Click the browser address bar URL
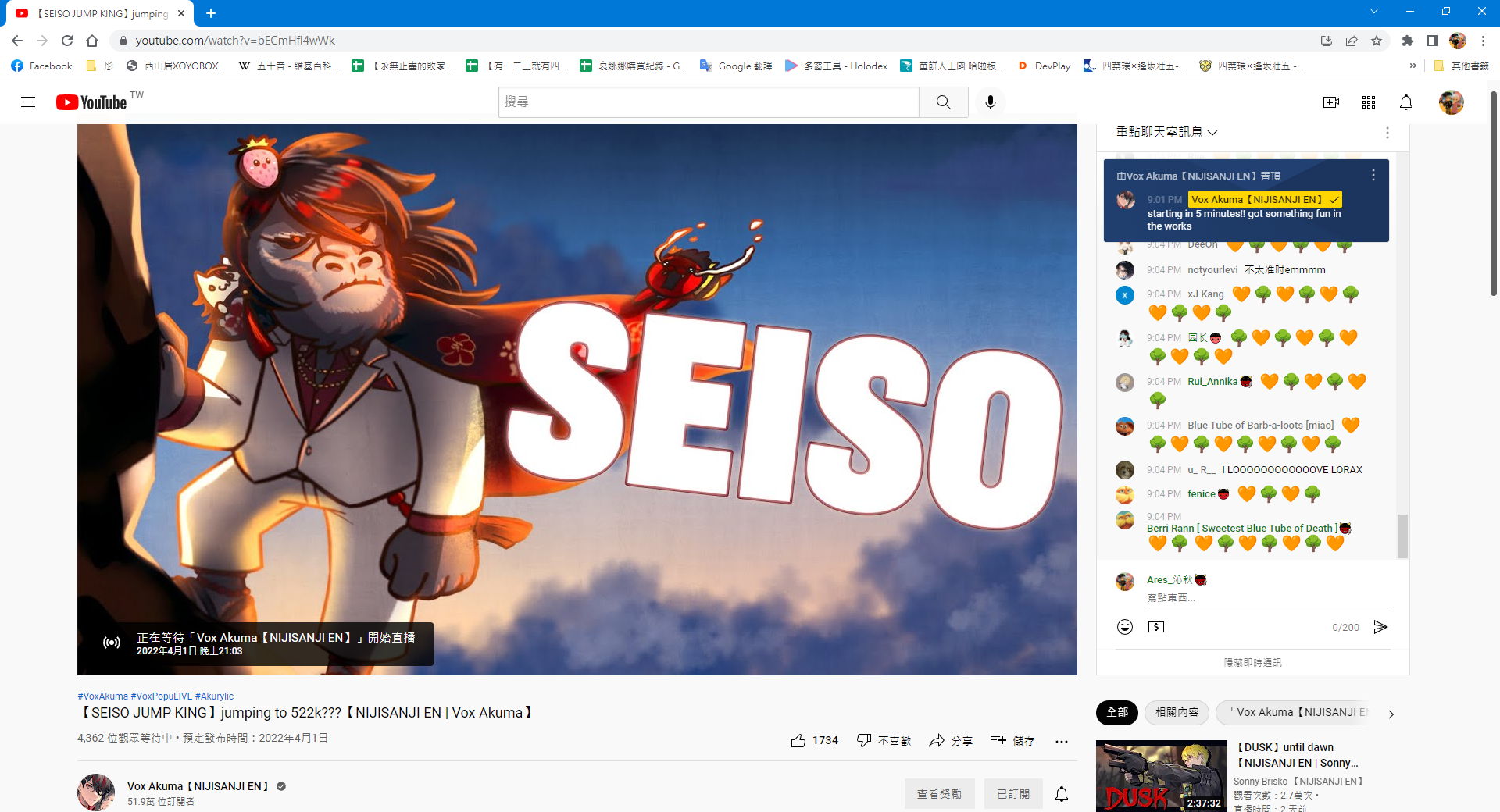This screenshot has height=812, width=1500. tap(235, 41)
